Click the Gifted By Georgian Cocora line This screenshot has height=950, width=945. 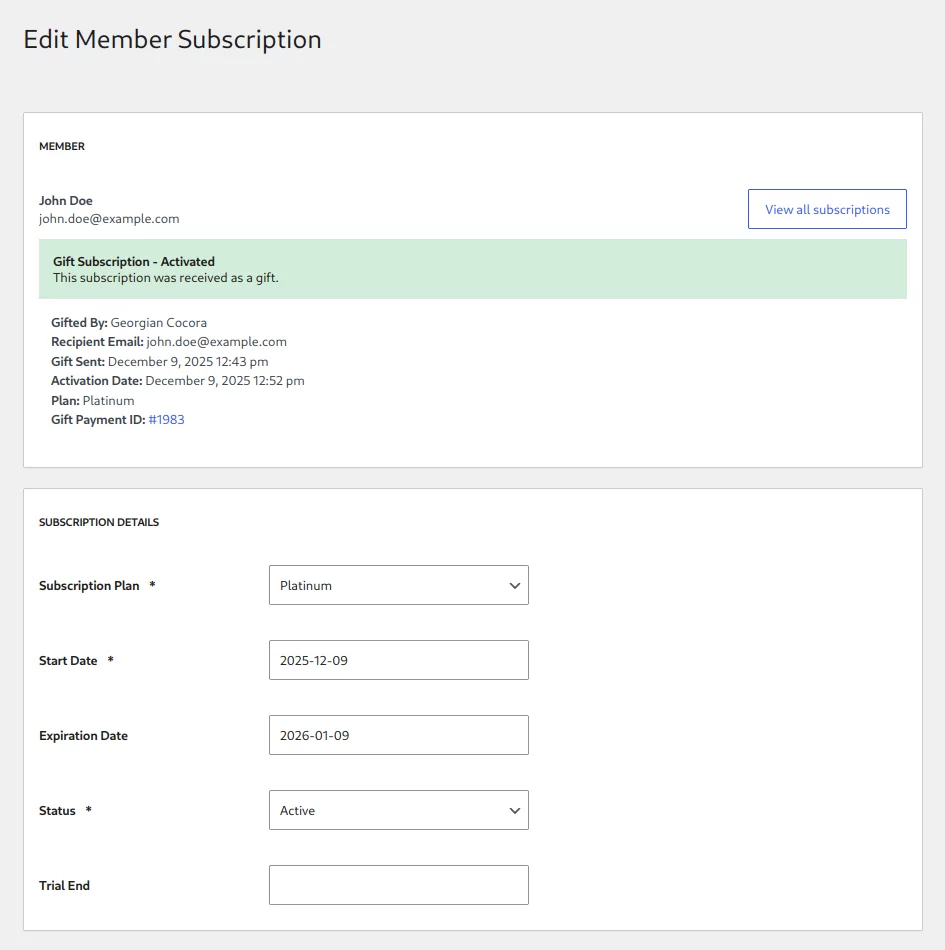tap(129, 323)
